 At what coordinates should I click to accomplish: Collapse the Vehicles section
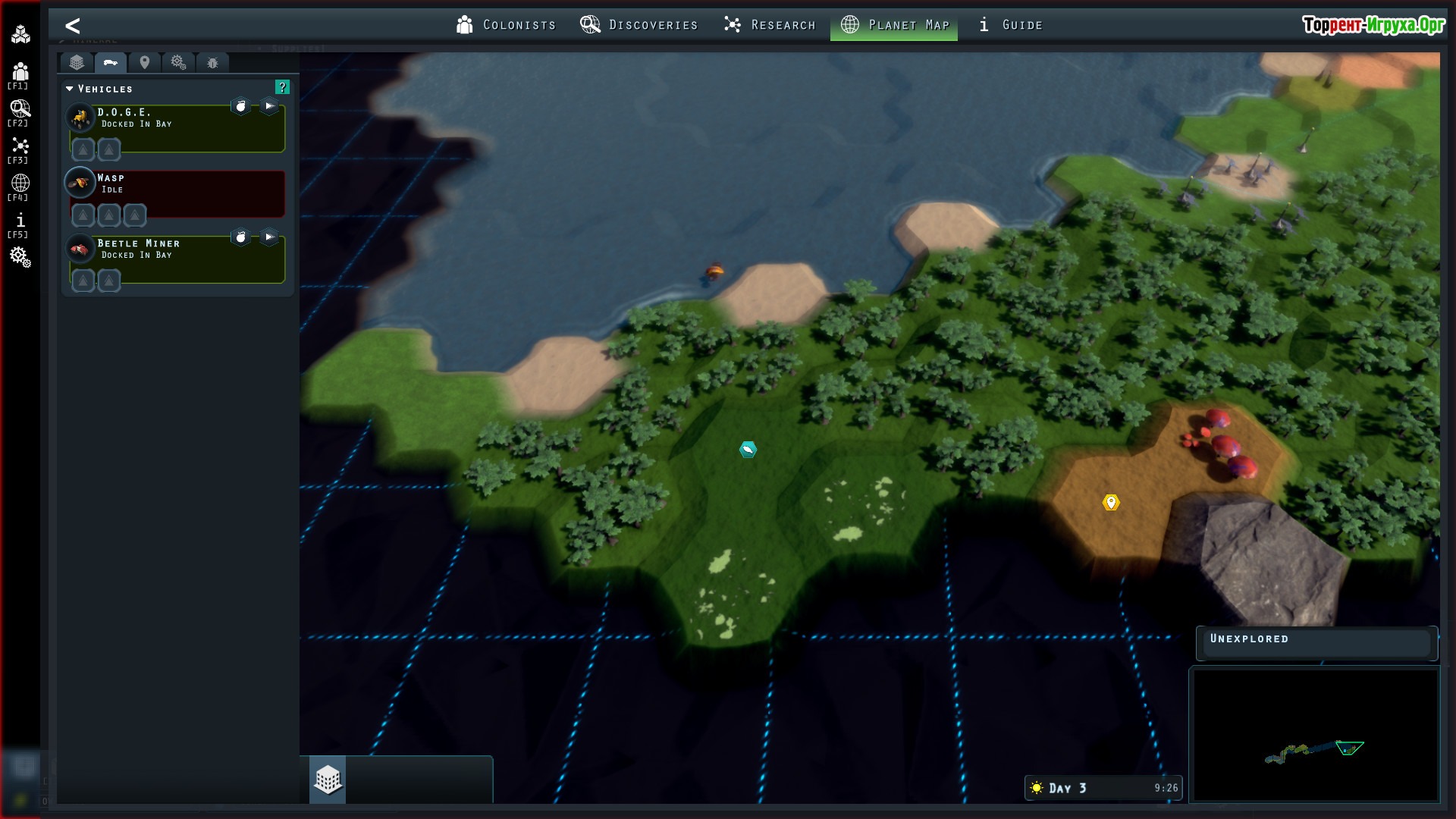click(70, 89)
